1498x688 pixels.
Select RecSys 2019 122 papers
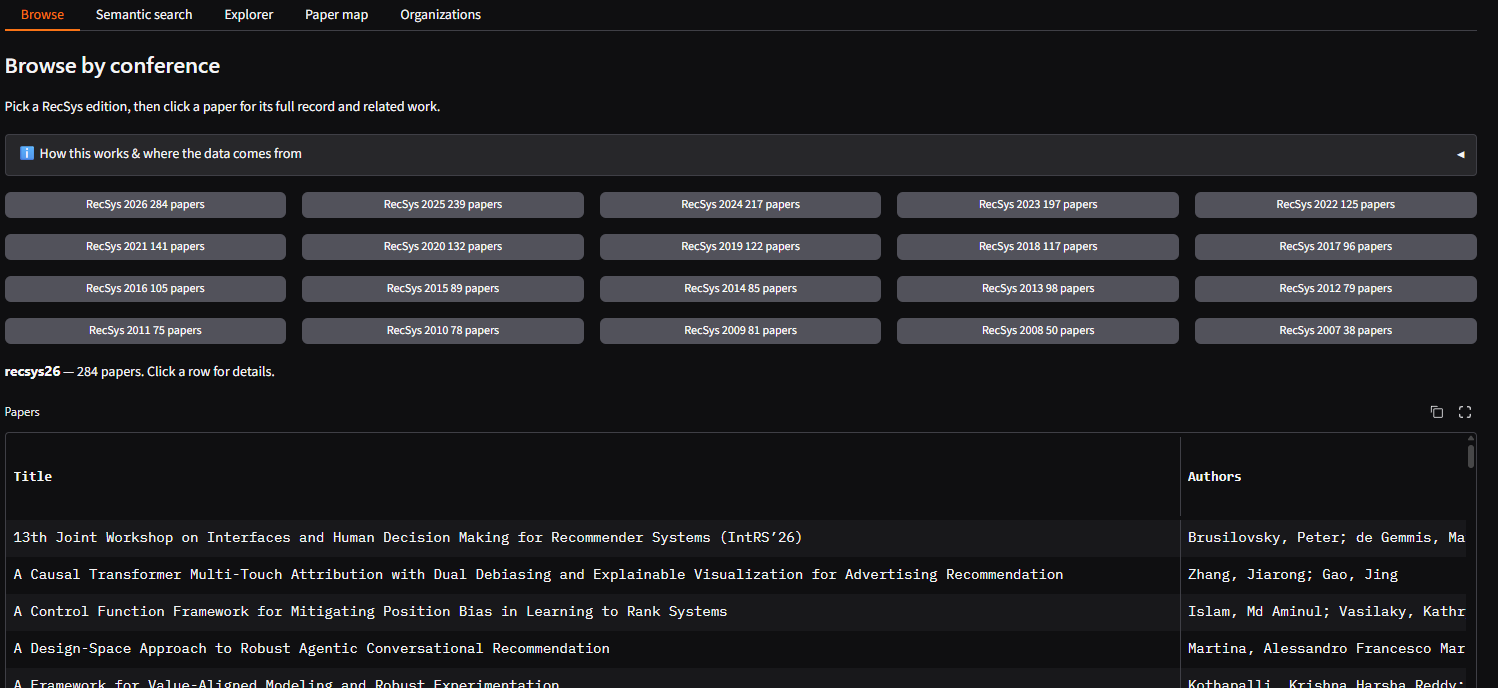point(740,247)
